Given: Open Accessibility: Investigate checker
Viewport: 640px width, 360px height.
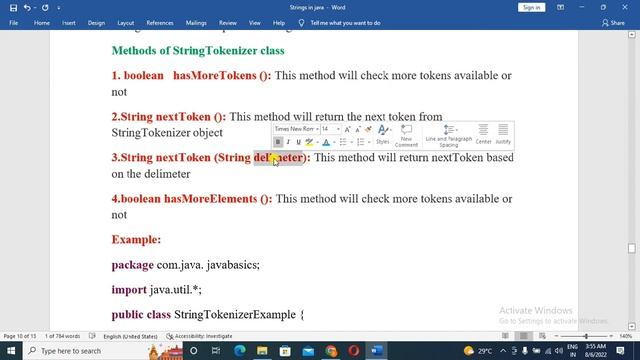Looking at the screenshot, I should pyautogui.click(x=199, y=336).
